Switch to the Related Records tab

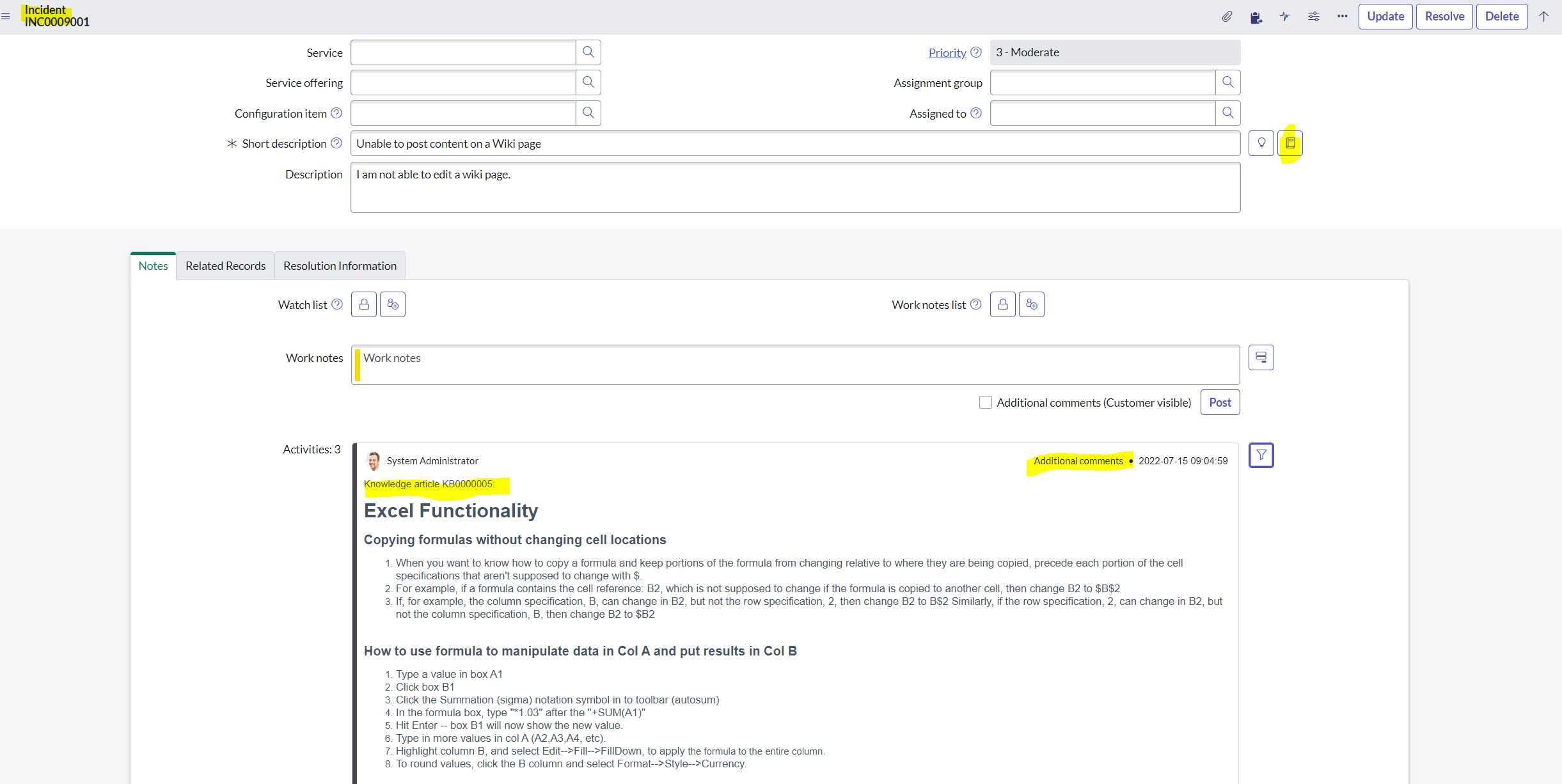coord(225,265)
